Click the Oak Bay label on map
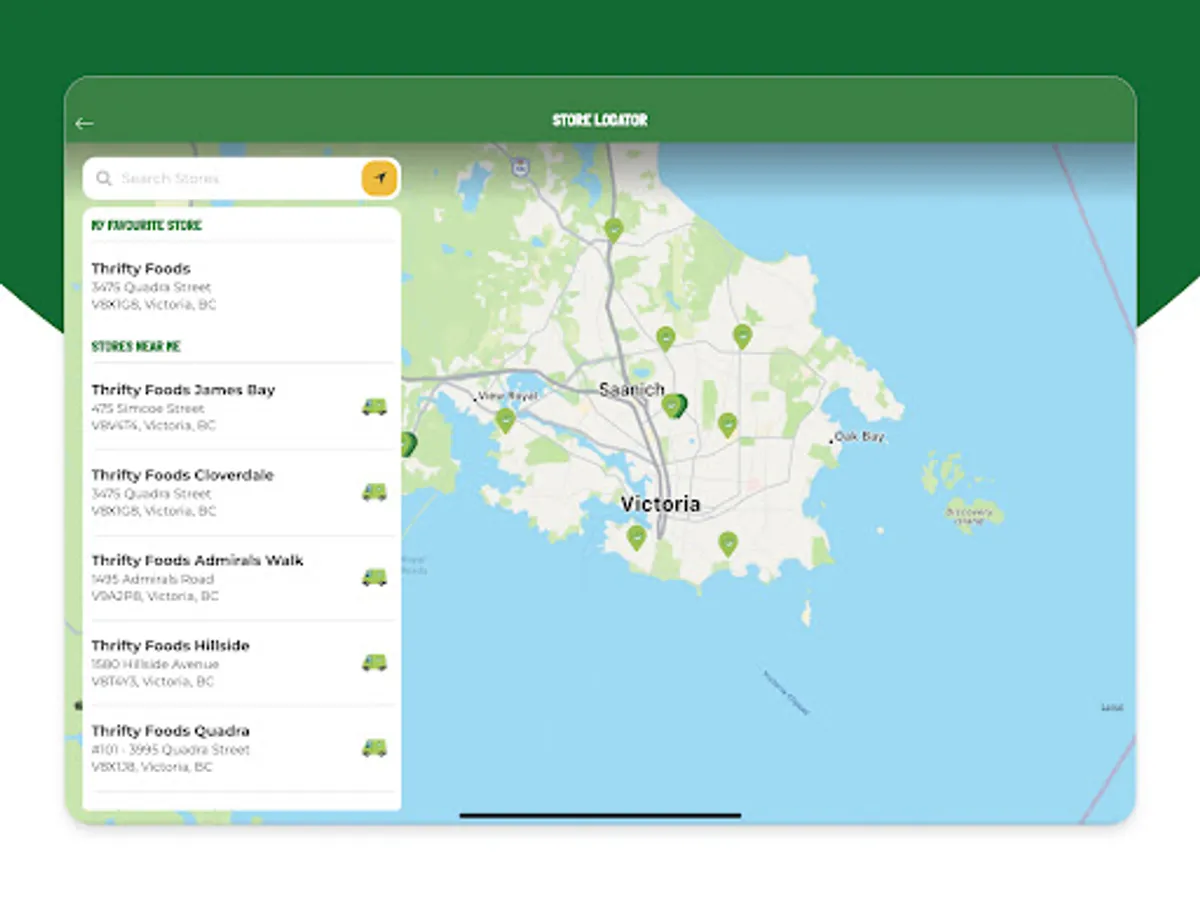The width and height of the screenshot is (1200, 900). [x=860, y=437]
